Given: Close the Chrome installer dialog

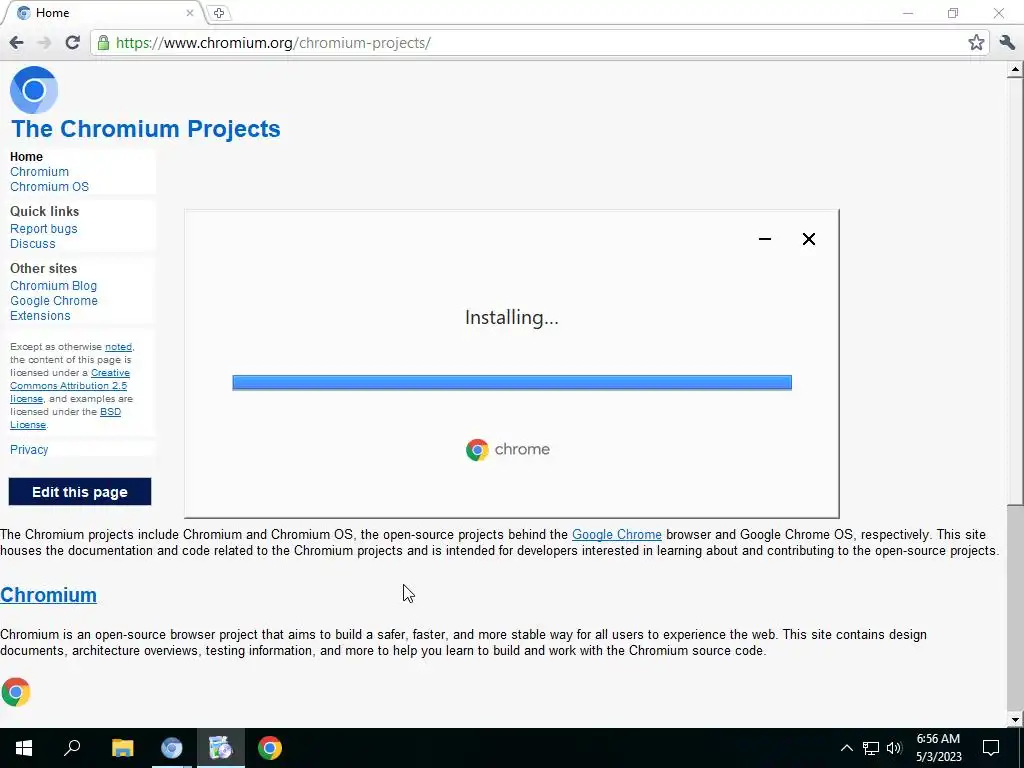Looking at the screenshot, I should coord(808,239).
